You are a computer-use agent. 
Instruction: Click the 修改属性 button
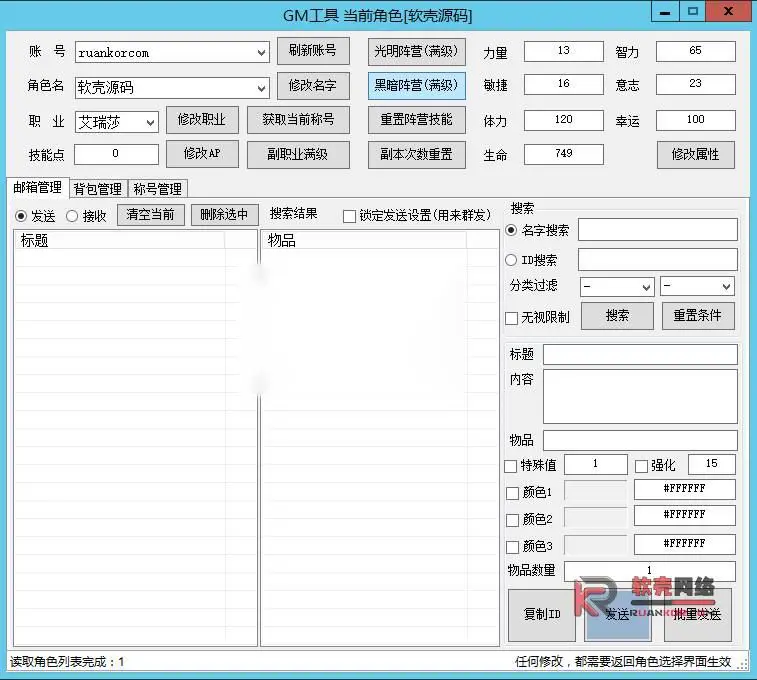(696, 154)
